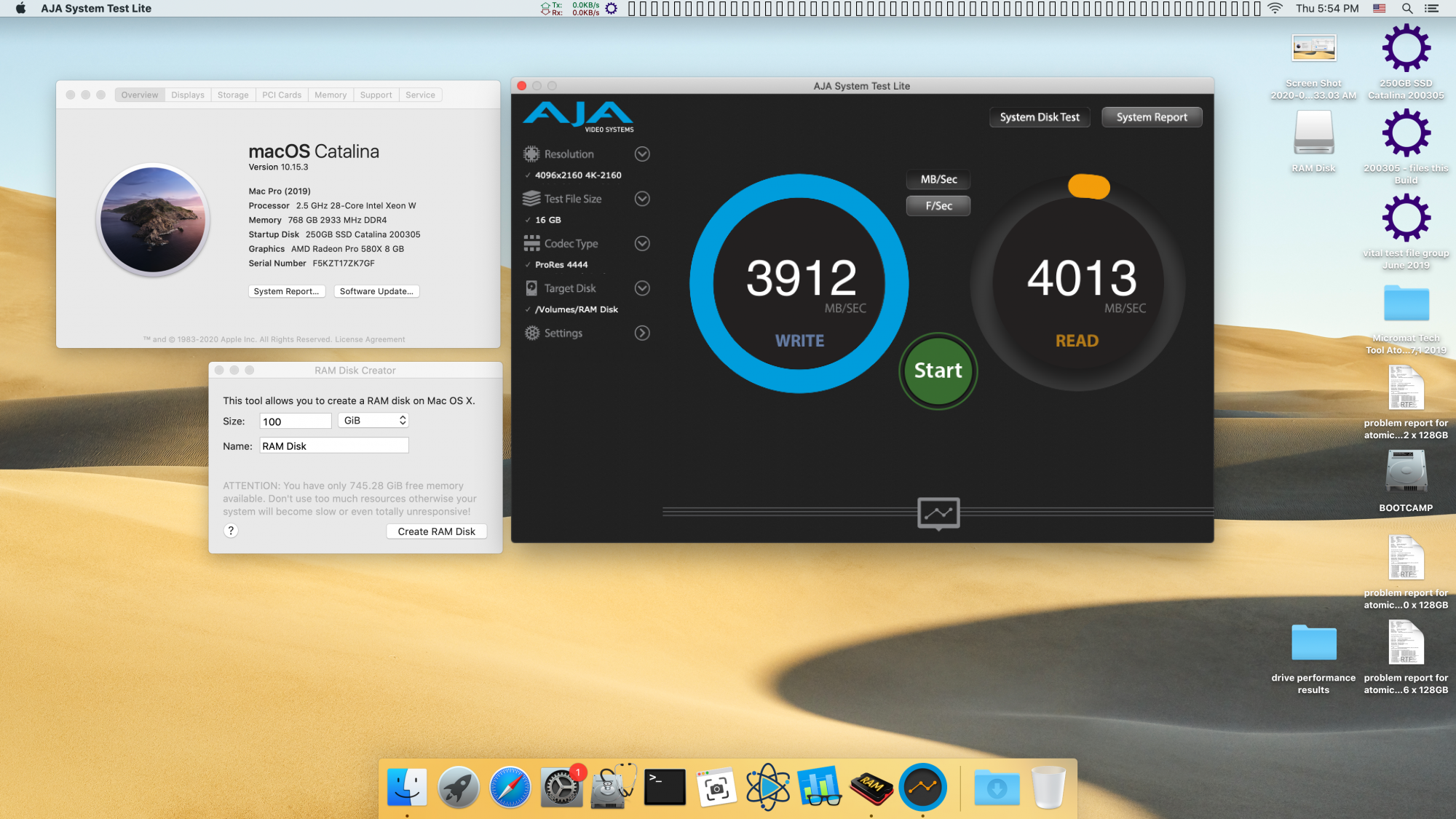Switch units to F/Sec

938,206
